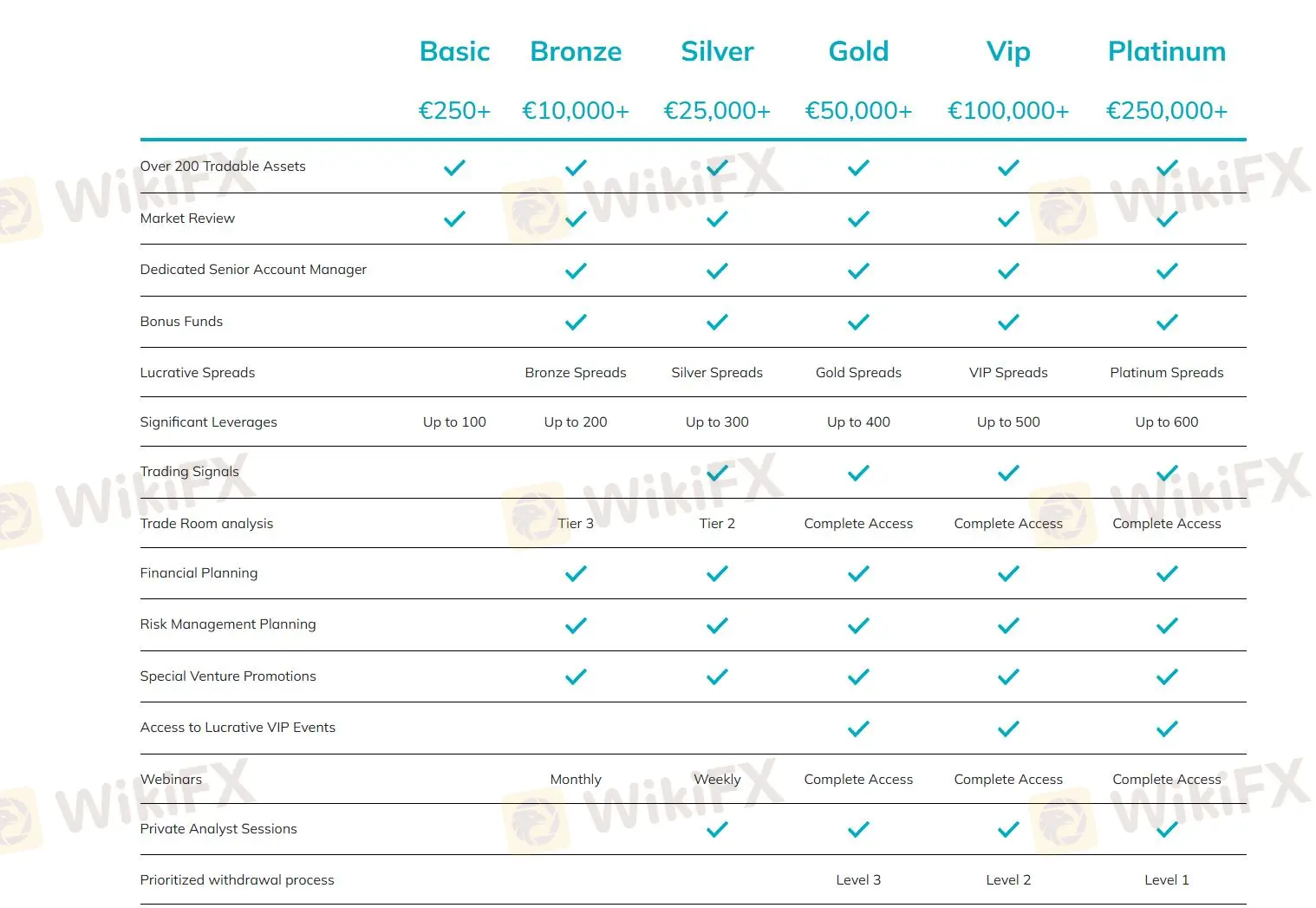The height and width of the screenshot is (908, 1316).
Task: Select the Platinum account column header
Action: (1167, 51)
